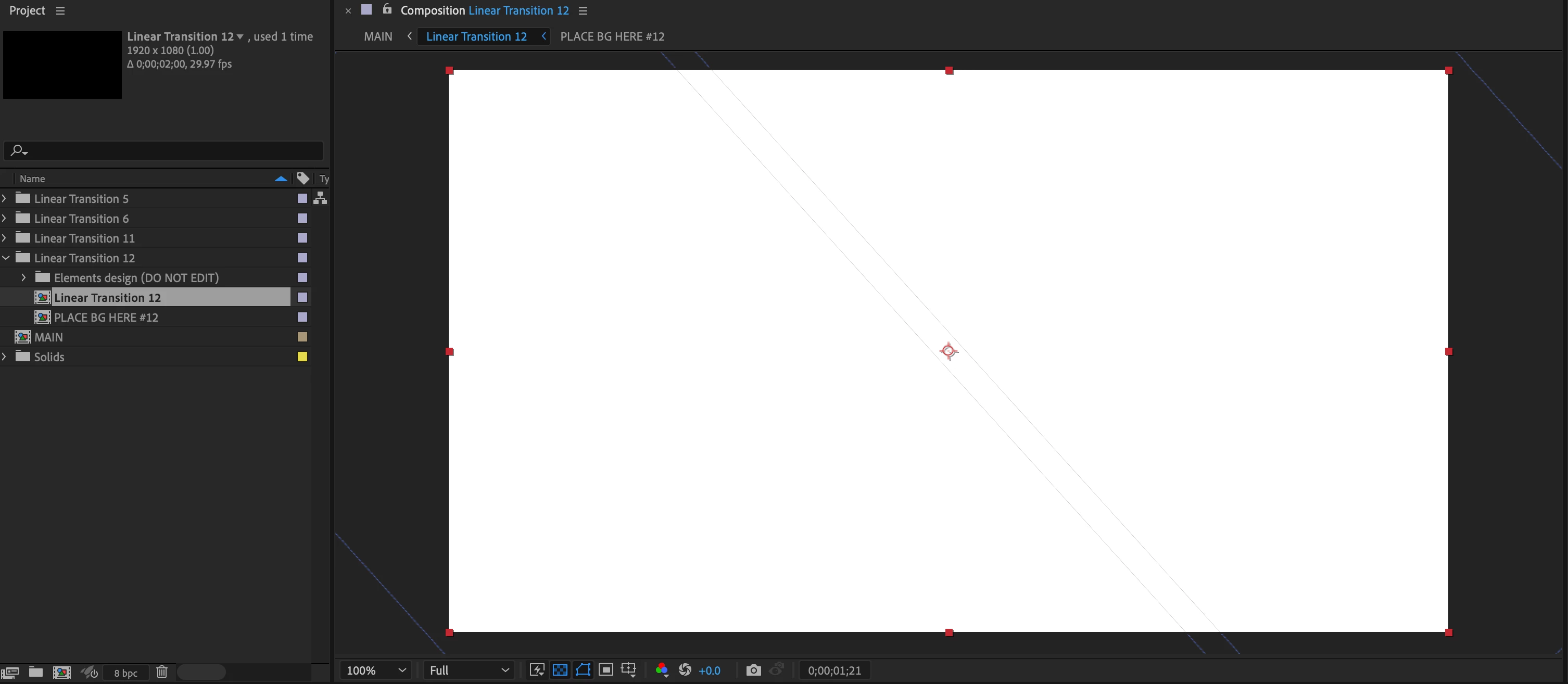Screen dimensions: 1568x684
Task: Open the PLACE BG HERE #12 tab
Action: pyautogui.click(x=612, y=36)
